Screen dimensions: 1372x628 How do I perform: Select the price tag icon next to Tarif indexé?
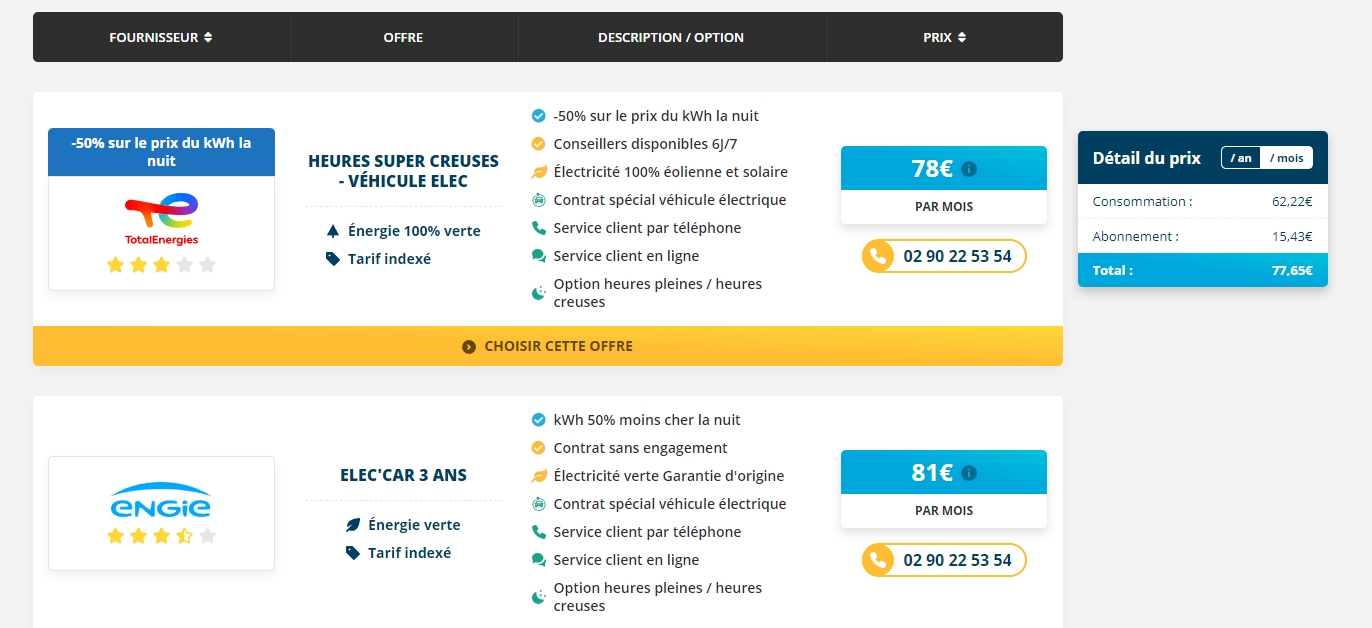pyautogui.click(x=334, y=258)
